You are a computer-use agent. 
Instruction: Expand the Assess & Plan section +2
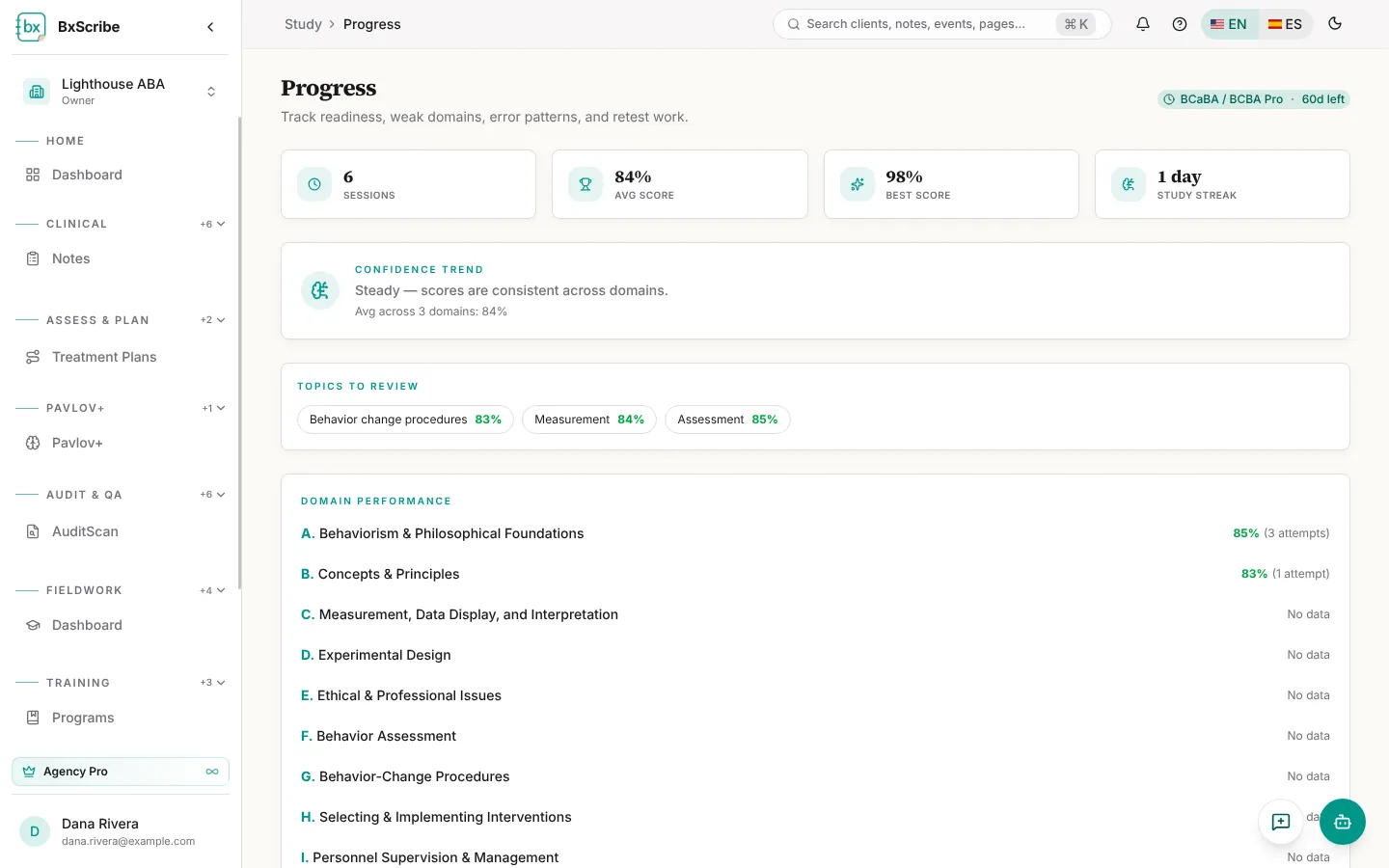tap(213, 320)
